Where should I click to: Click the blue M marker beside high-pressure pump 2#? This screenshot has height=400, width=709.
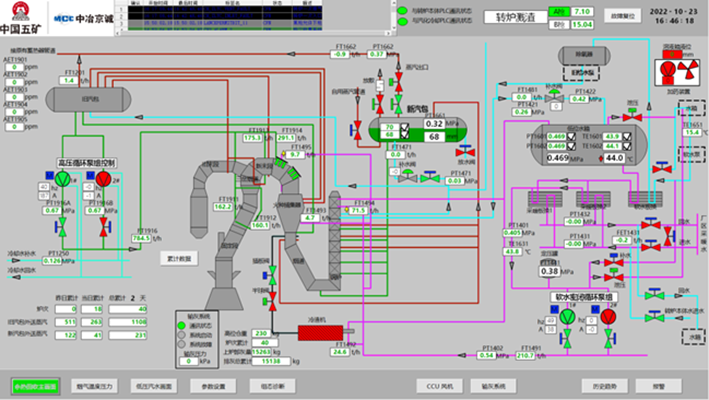(90, 175)
